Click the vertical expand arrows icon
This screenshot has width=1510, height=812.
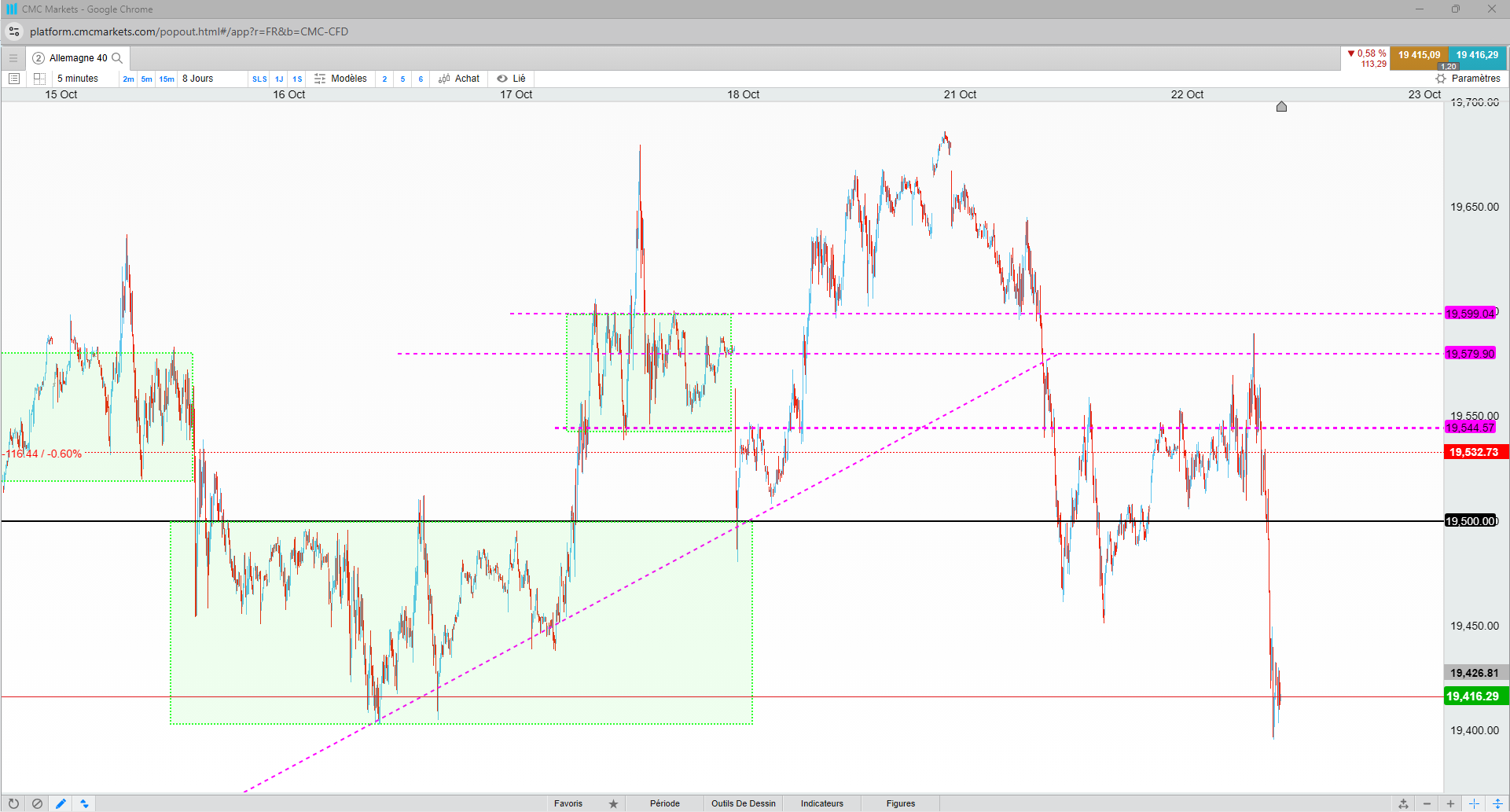point(1497,803)
